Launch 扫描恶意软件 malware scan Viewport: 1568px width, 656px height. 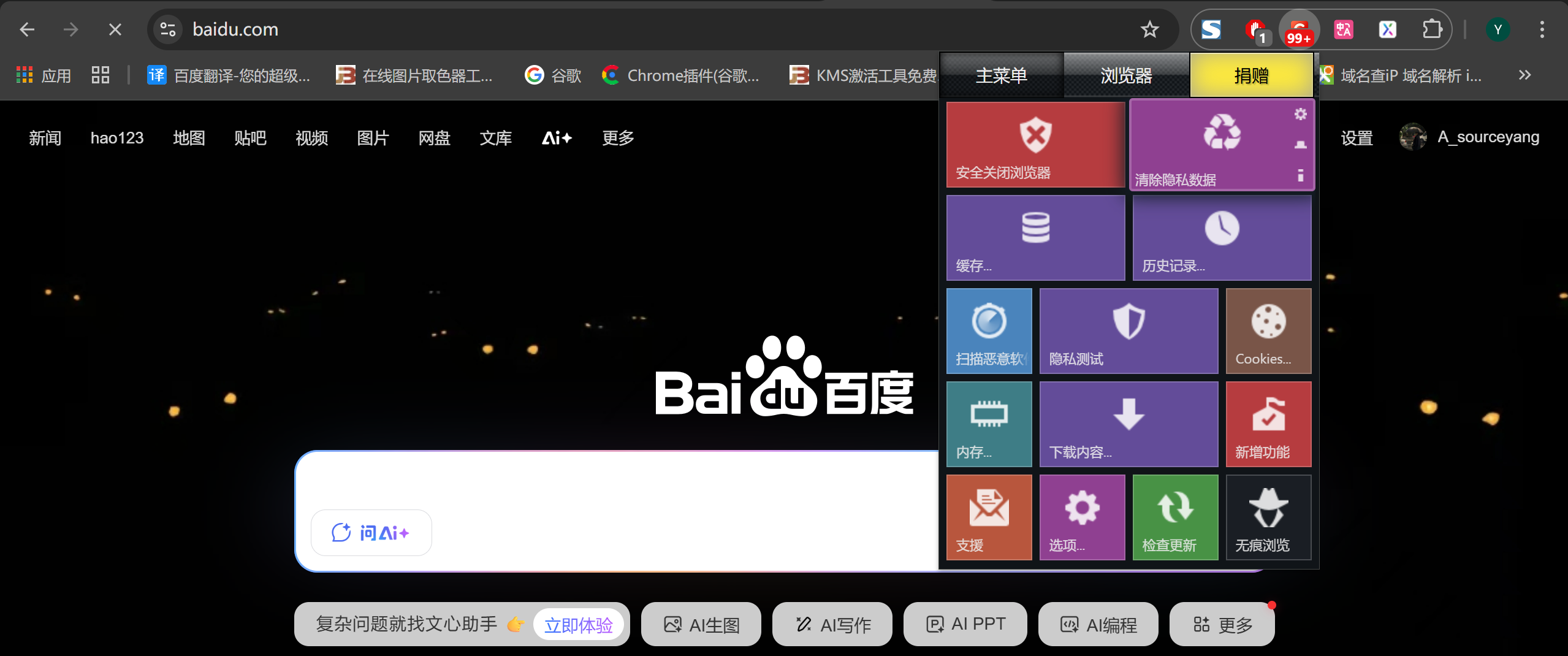click(x=988, y=330)
